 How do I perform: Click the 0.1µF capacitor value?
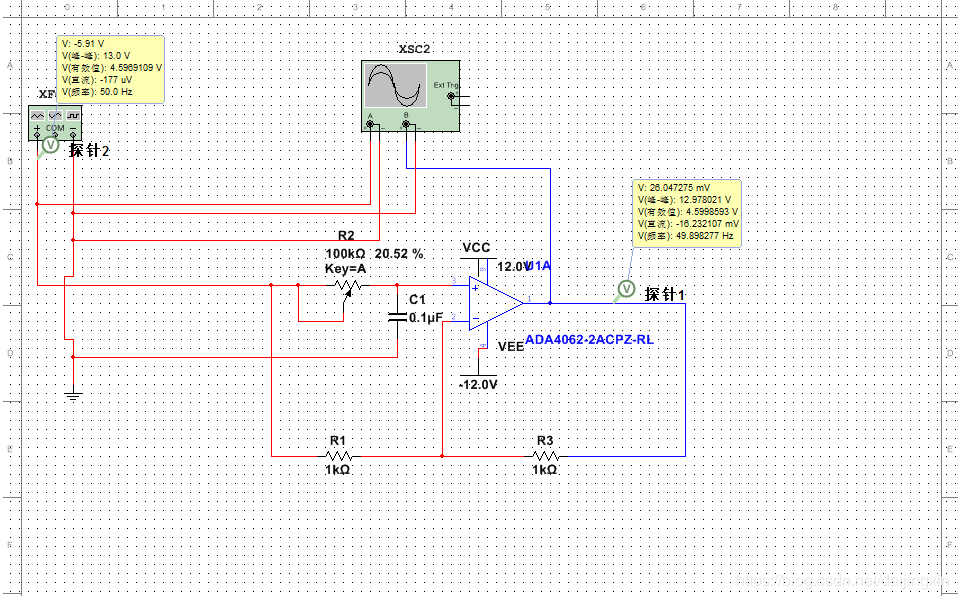[x=426, y=317]
